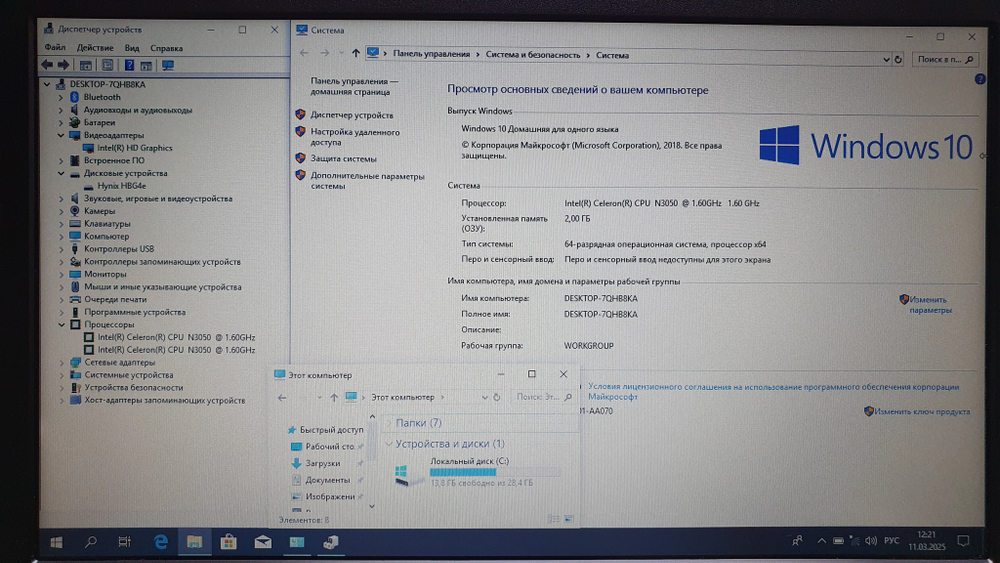Collapse Устройства и диски (1) group
This screenshot has height=563, width=1000.
389,444
